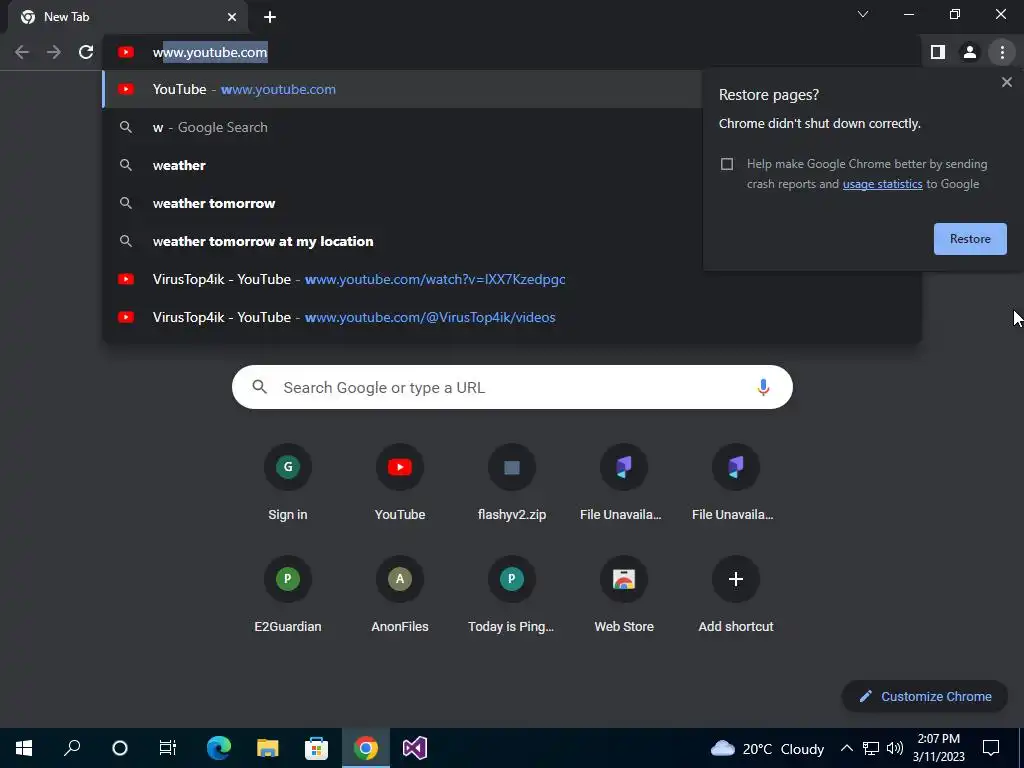Screen dimensions: 1024x768
Task: Open the AnonFiles shortcut
Action: (400, 594)
